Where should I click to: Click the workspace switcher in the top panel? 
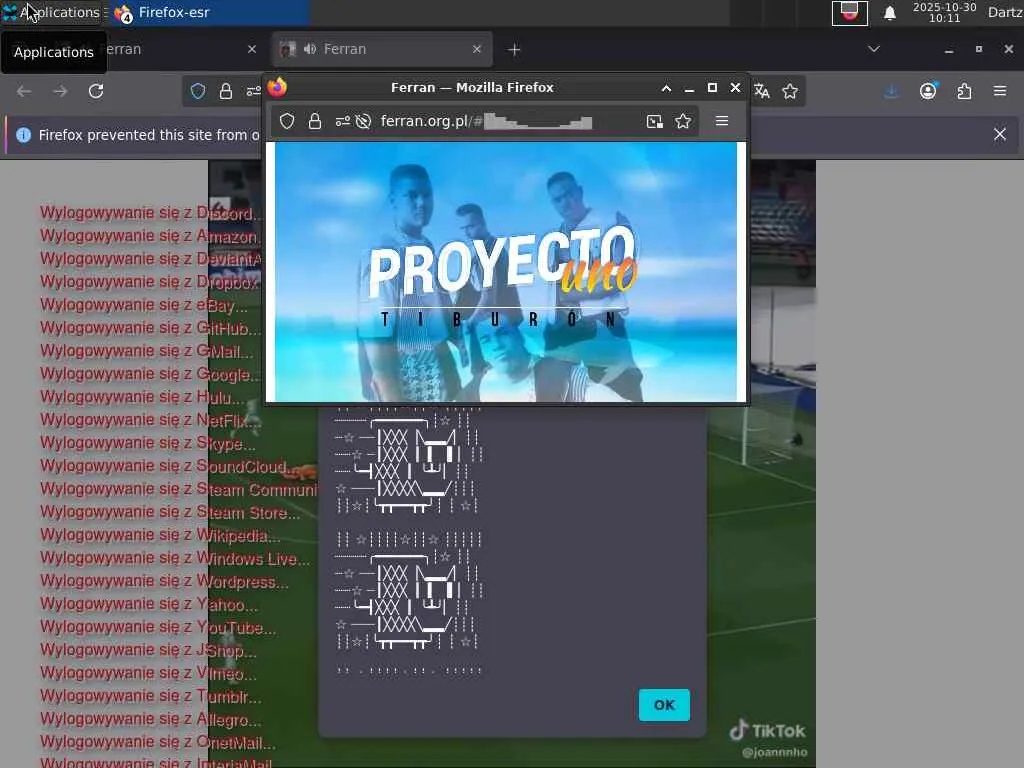[x=850, y=12]
